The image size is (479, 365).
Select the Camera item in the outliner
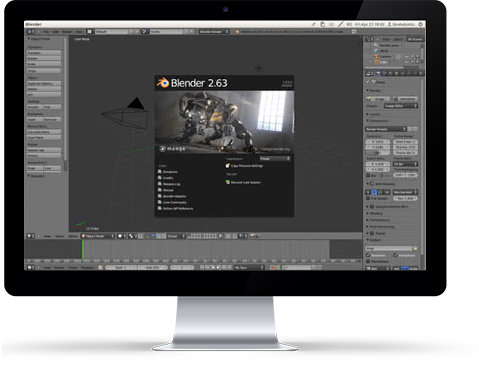point(385,56)
